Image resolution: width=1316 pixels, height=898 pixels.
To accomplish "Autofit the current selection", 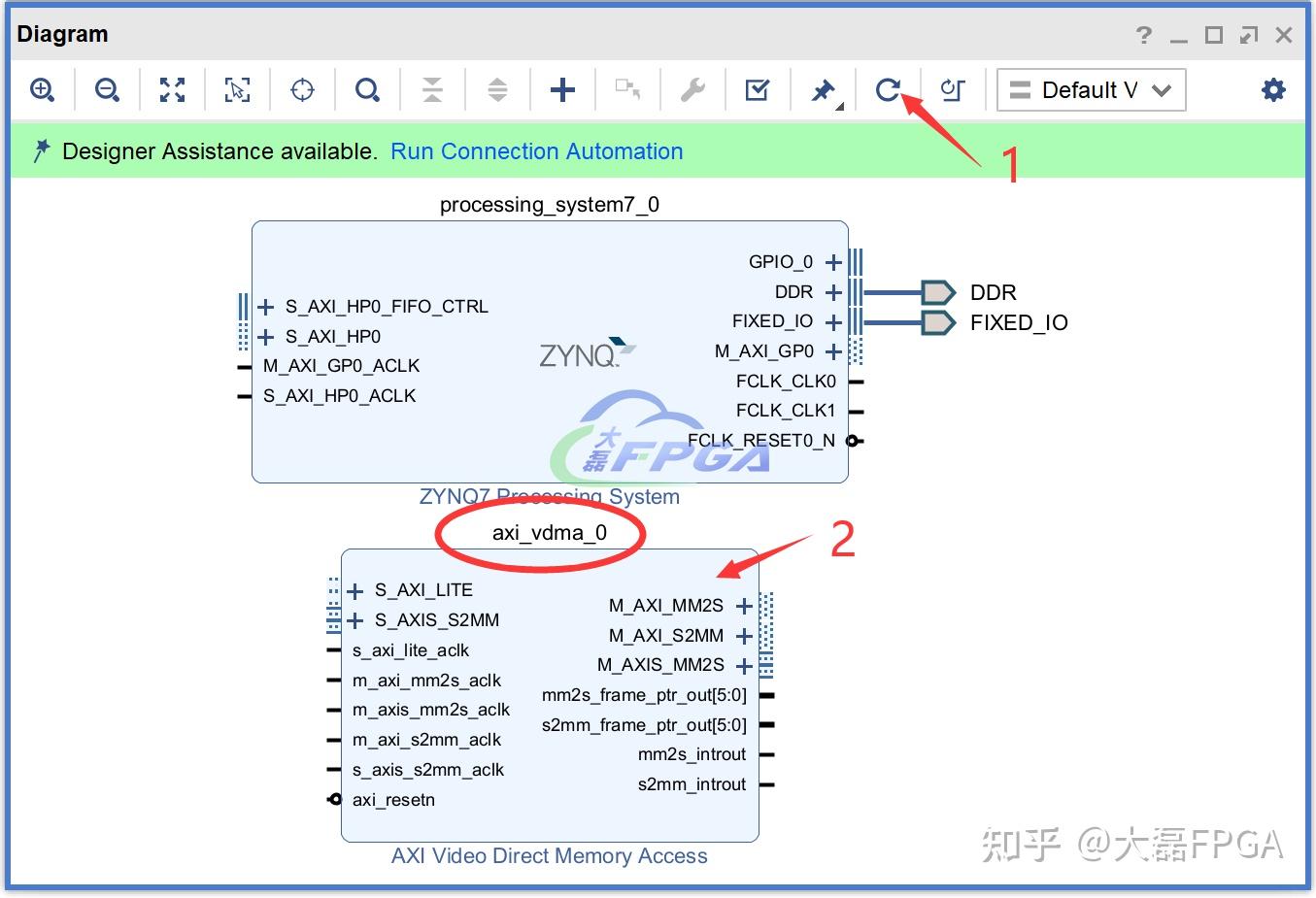I will [x=302, y=89].
